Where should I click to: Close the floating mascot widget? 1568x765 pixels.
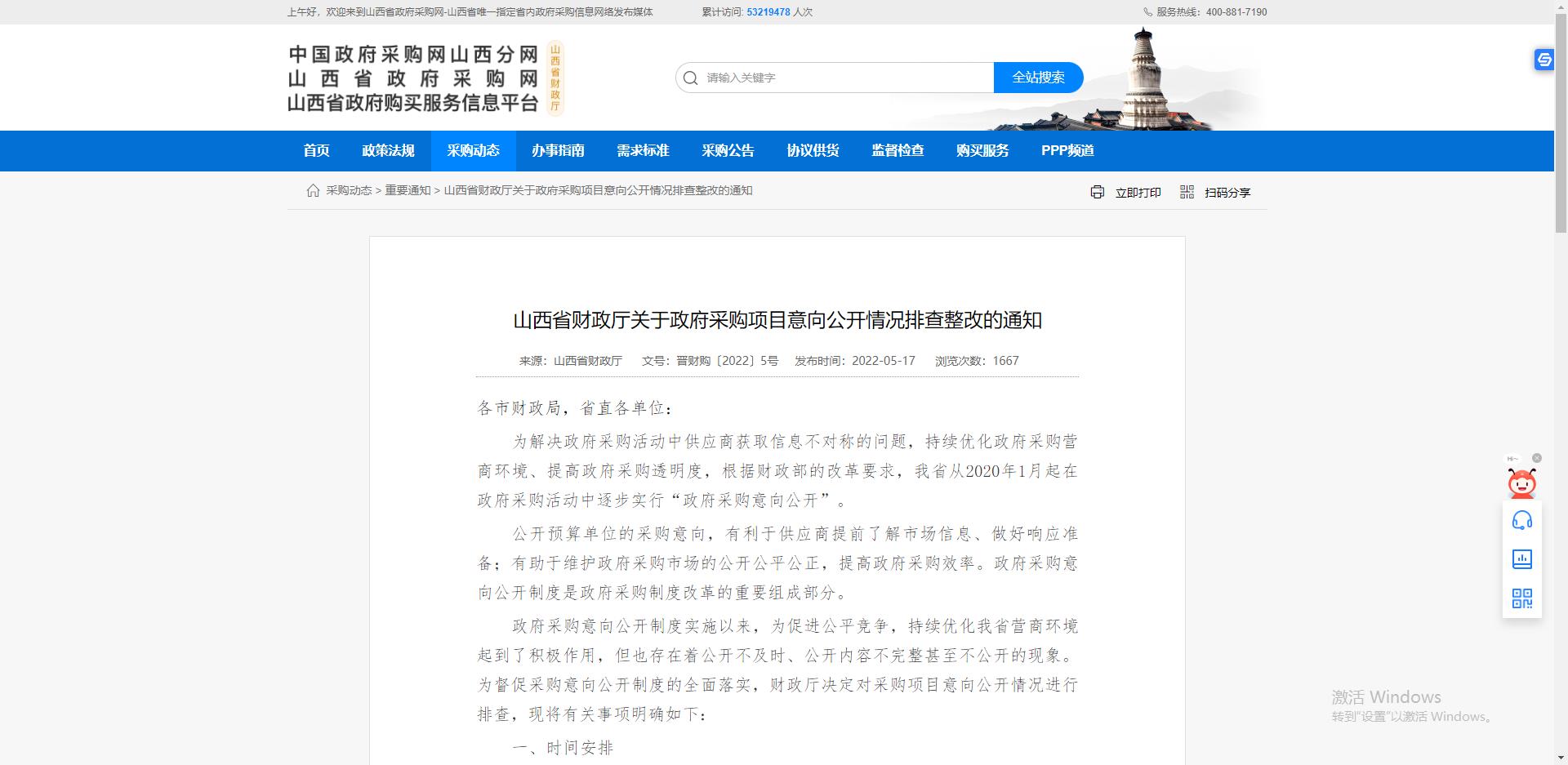[1537, 458]
